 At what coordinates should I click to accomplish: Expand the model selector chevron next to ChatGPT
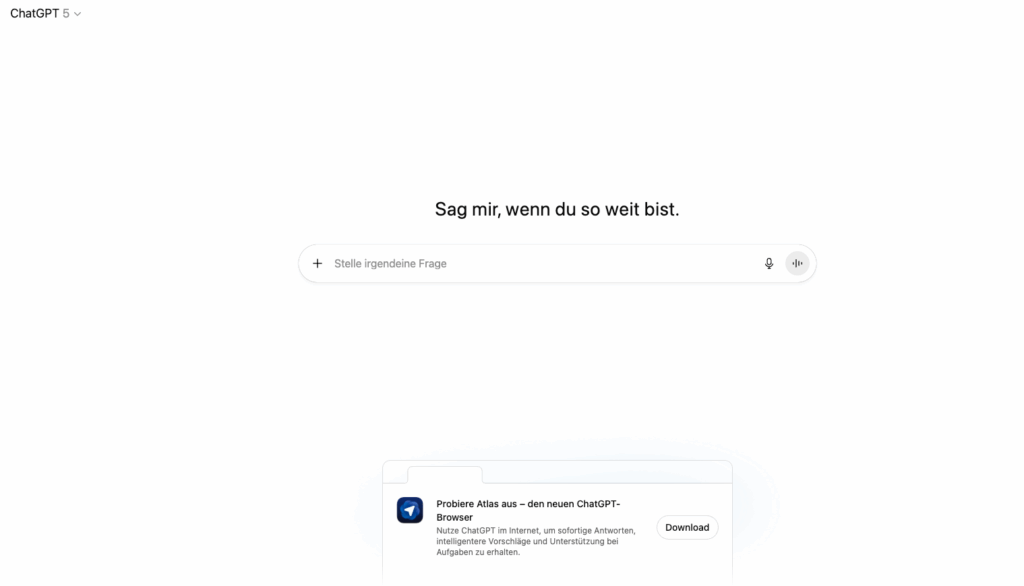tap(78, 14)
